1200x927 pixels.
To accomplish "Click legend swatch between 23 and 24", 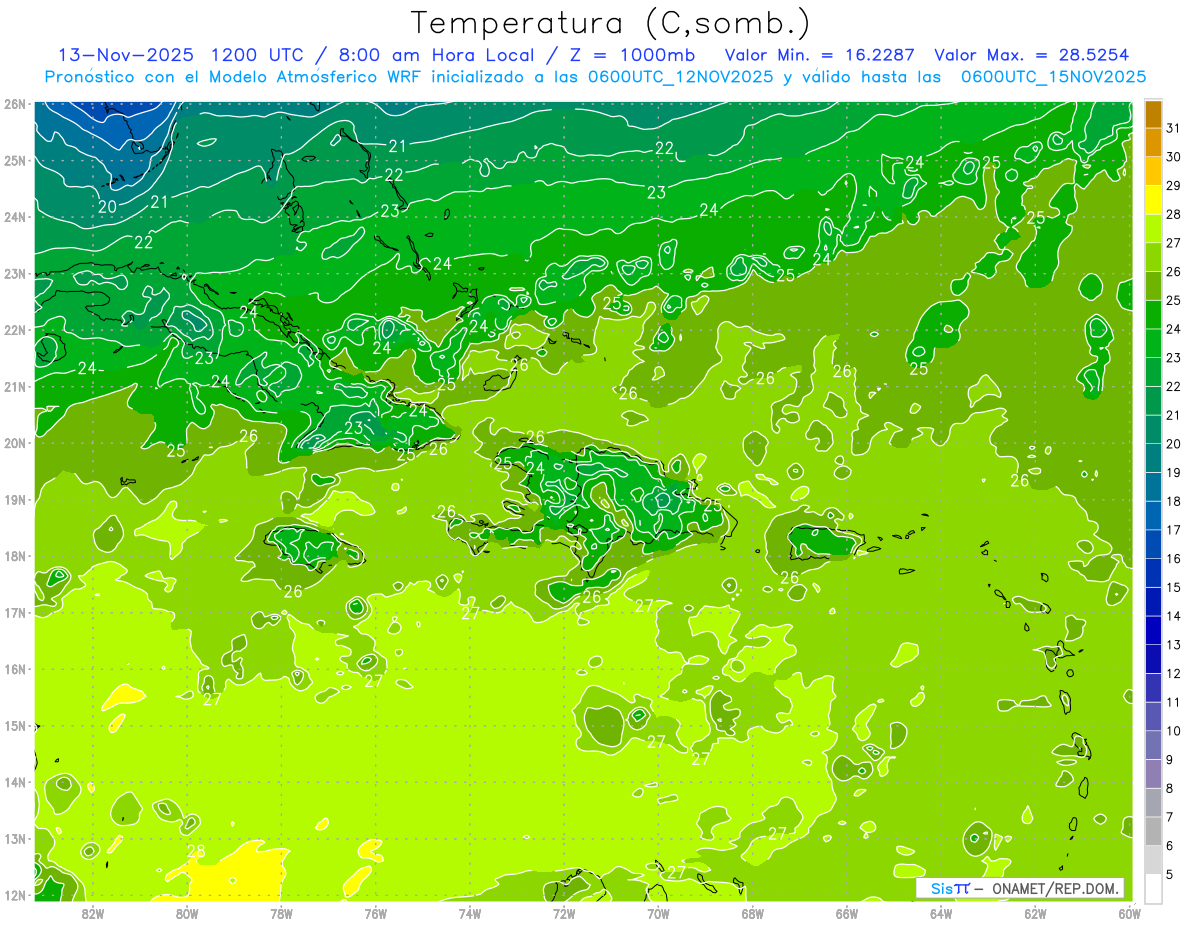I will point(1154,344).
